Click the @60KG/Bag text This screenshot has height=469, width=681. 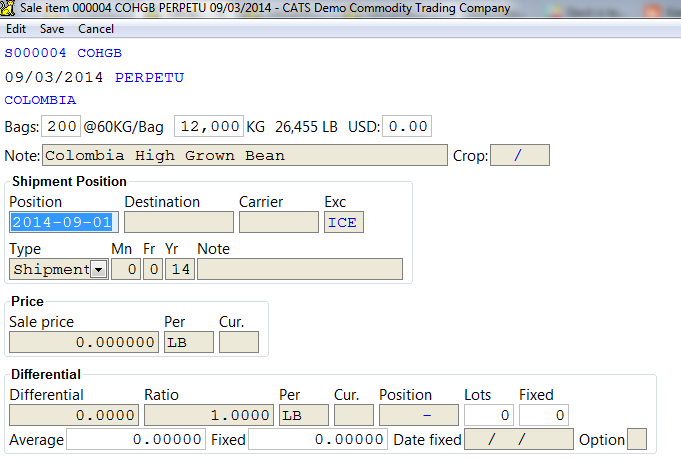[124, 127]
